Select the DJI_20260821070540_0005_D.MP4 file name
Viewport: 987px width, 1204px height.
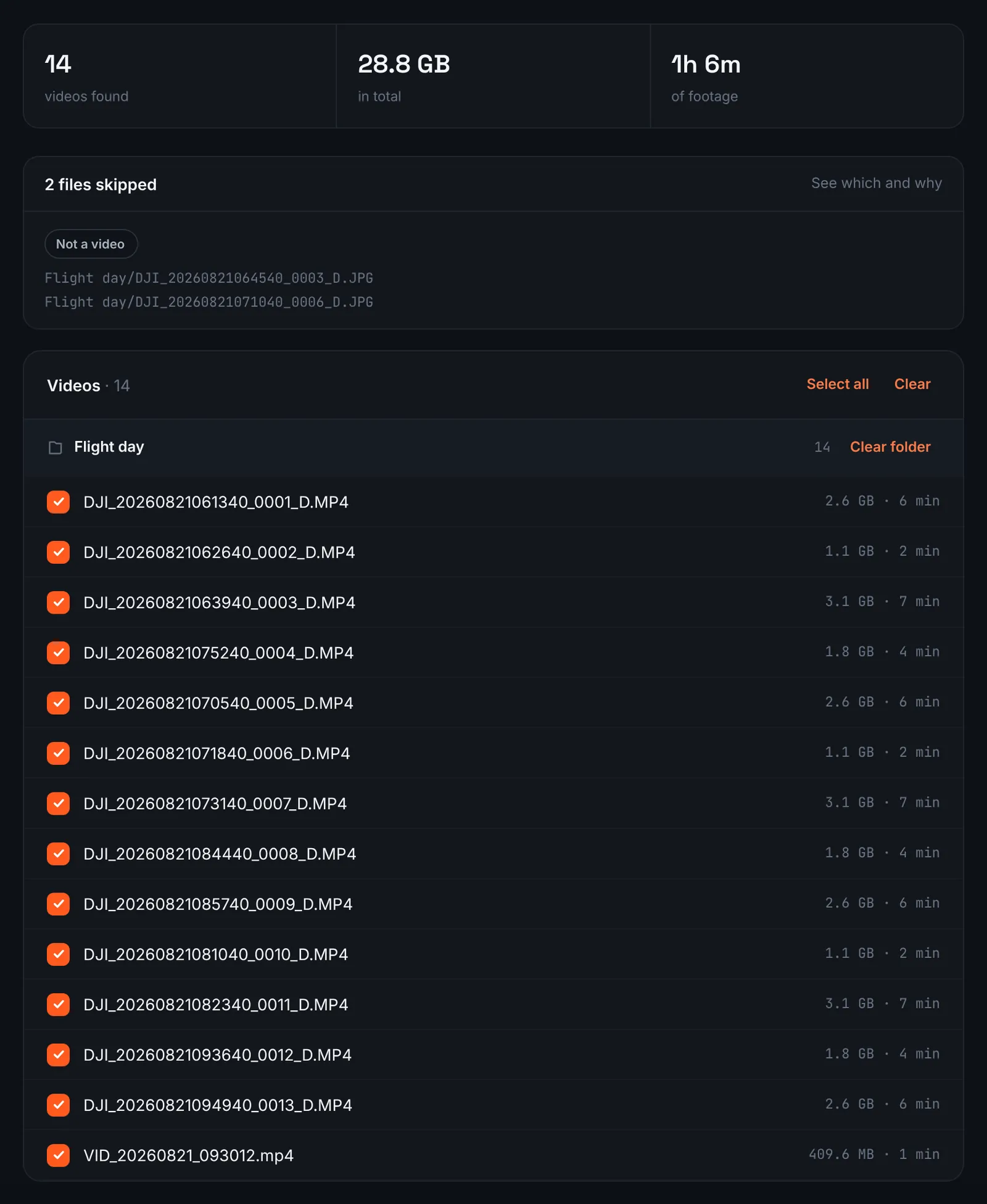[218, 703]
